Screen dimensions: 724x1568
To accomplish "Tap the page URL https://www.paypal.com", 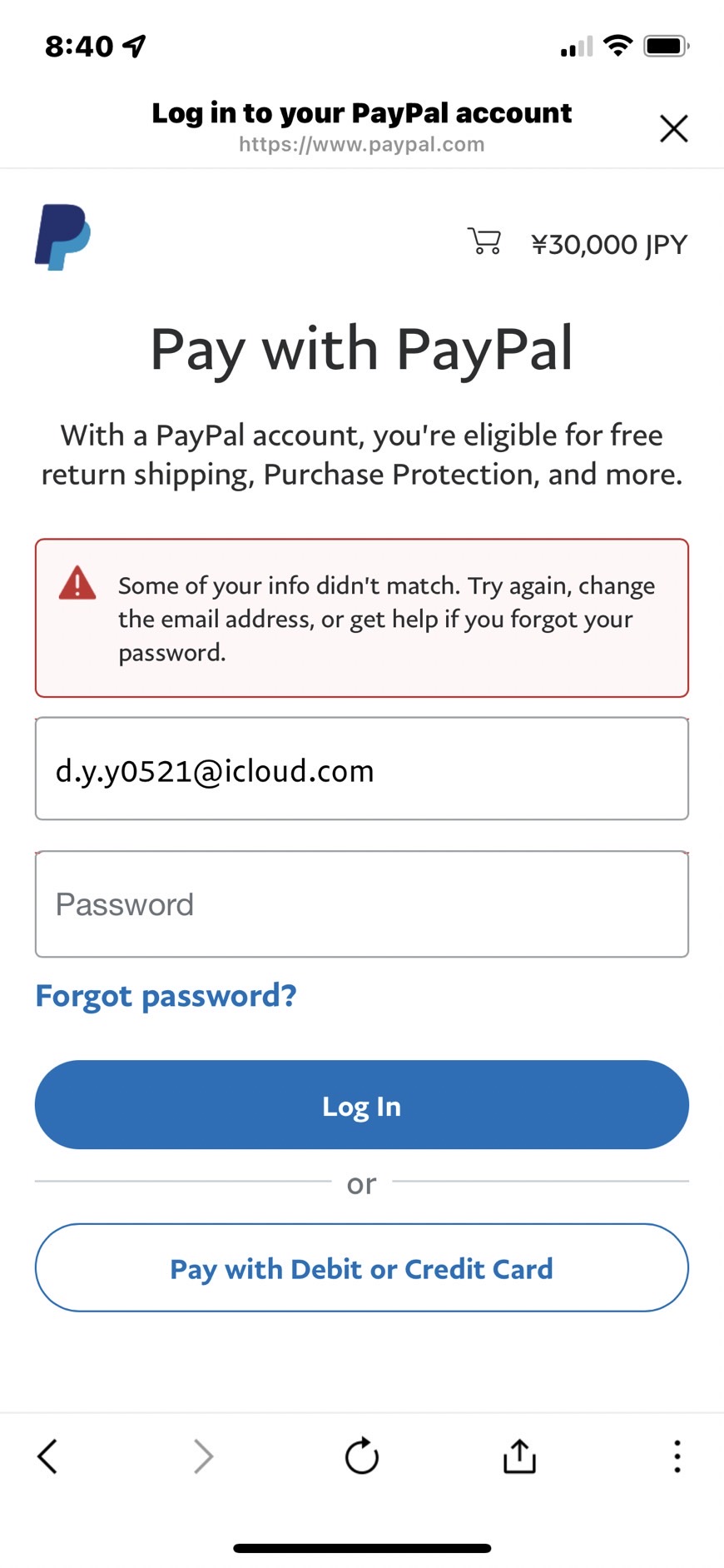I will click(x=362, y=144).
